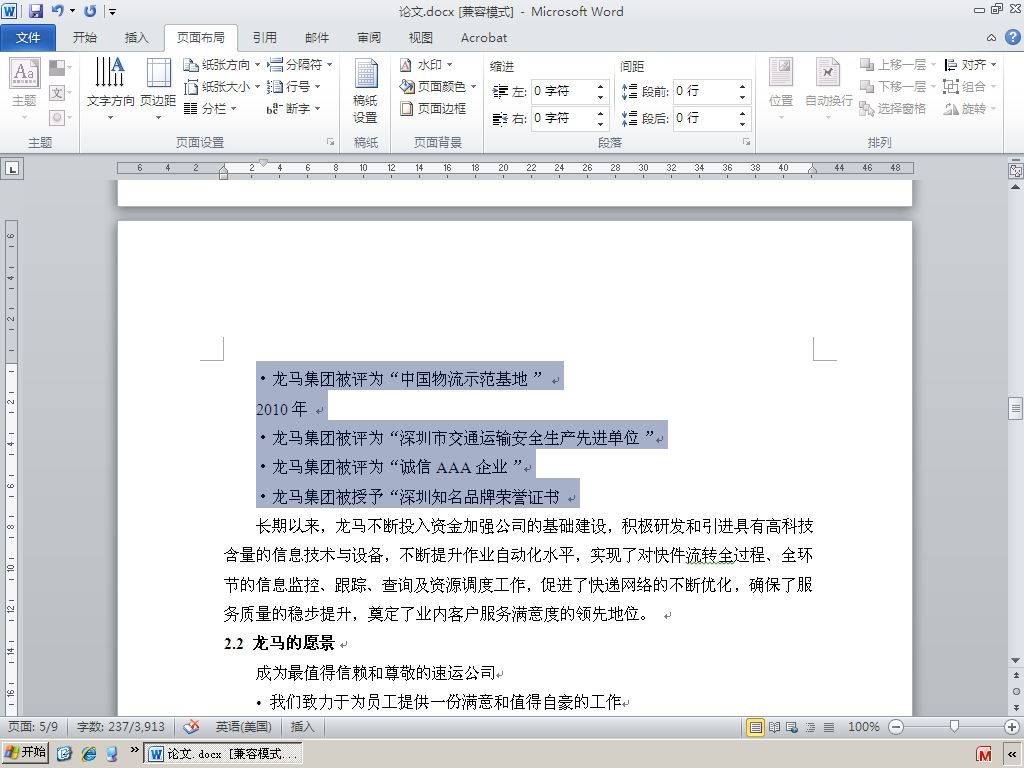Switch to References (引用) tab
The width and height of the screenshot is (1024, 768).
[264, 38]
